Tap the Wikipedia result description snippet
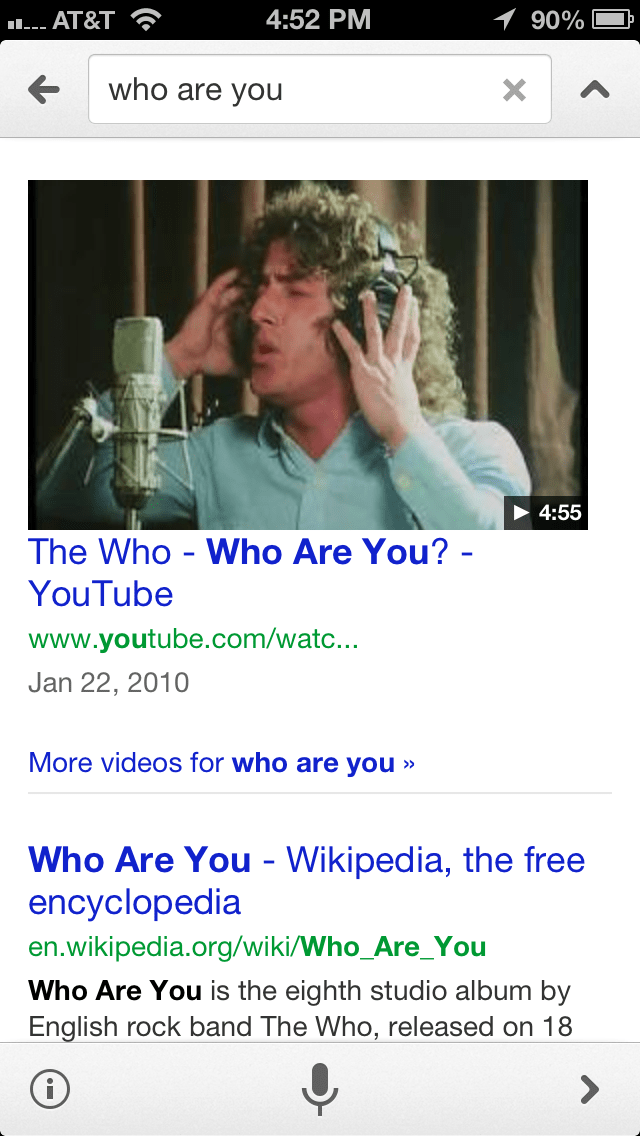 (300, 1008)
